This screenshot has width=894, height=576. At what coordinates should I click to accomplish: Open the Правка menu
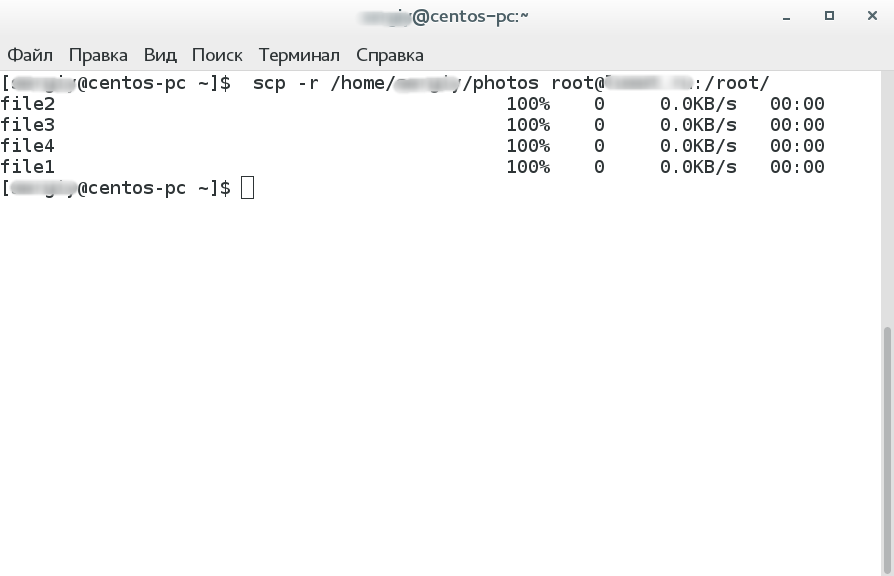[98, 55]
